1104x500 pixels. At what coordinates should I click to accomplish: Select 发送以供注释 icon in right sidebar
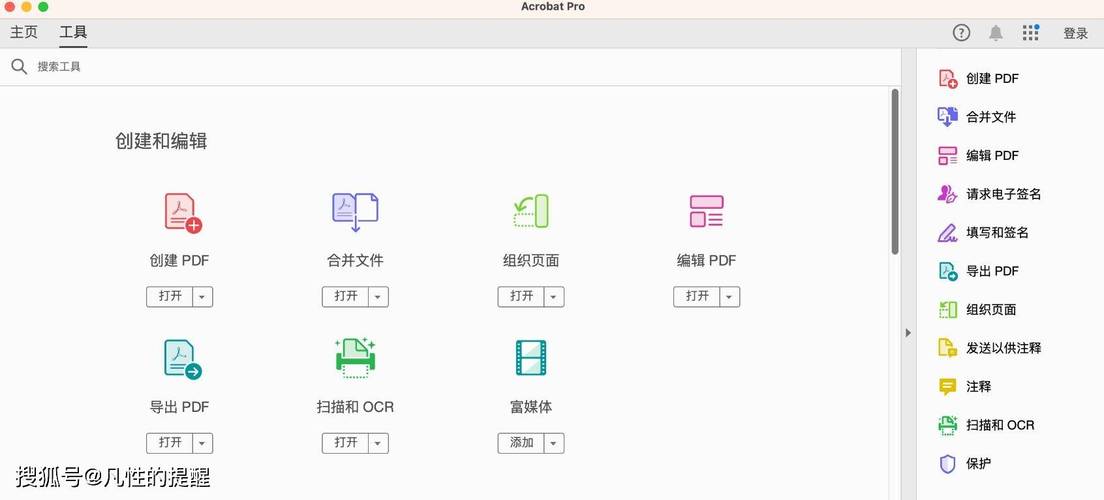(x=948, y=348)
